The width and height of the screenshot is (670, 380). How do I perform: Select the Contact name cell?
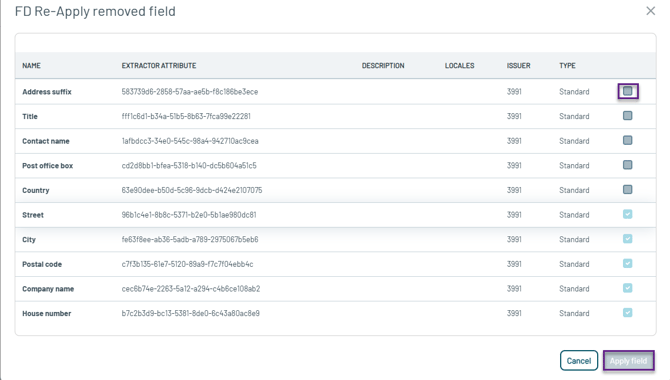point(46,141)
